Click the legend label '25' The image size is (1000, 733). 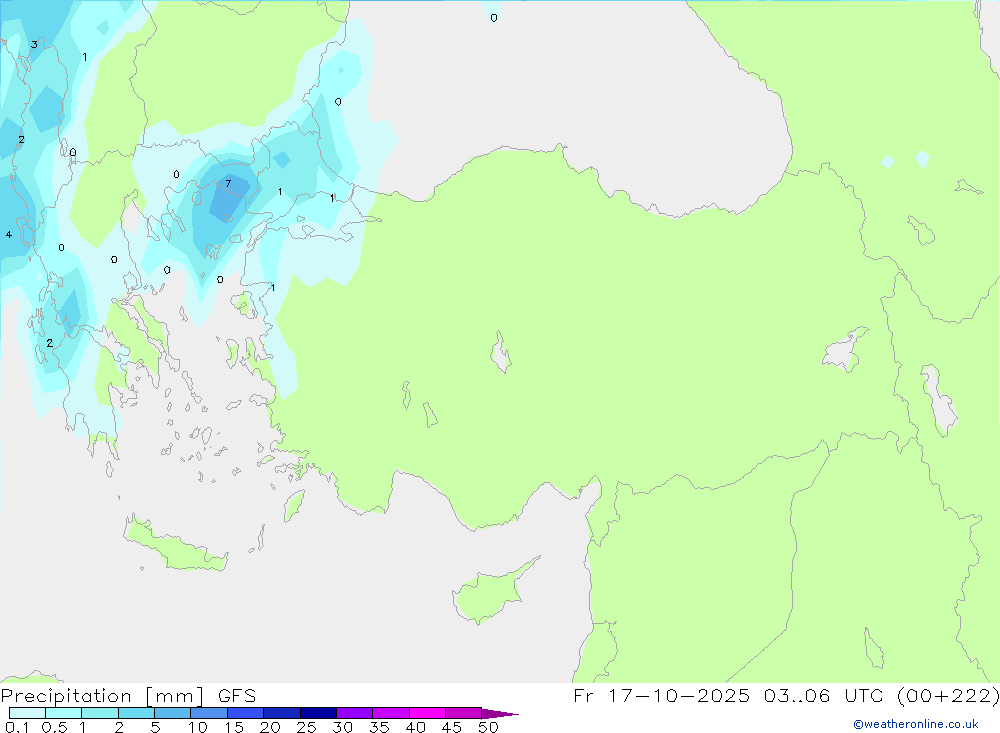(x=306, y=727)
